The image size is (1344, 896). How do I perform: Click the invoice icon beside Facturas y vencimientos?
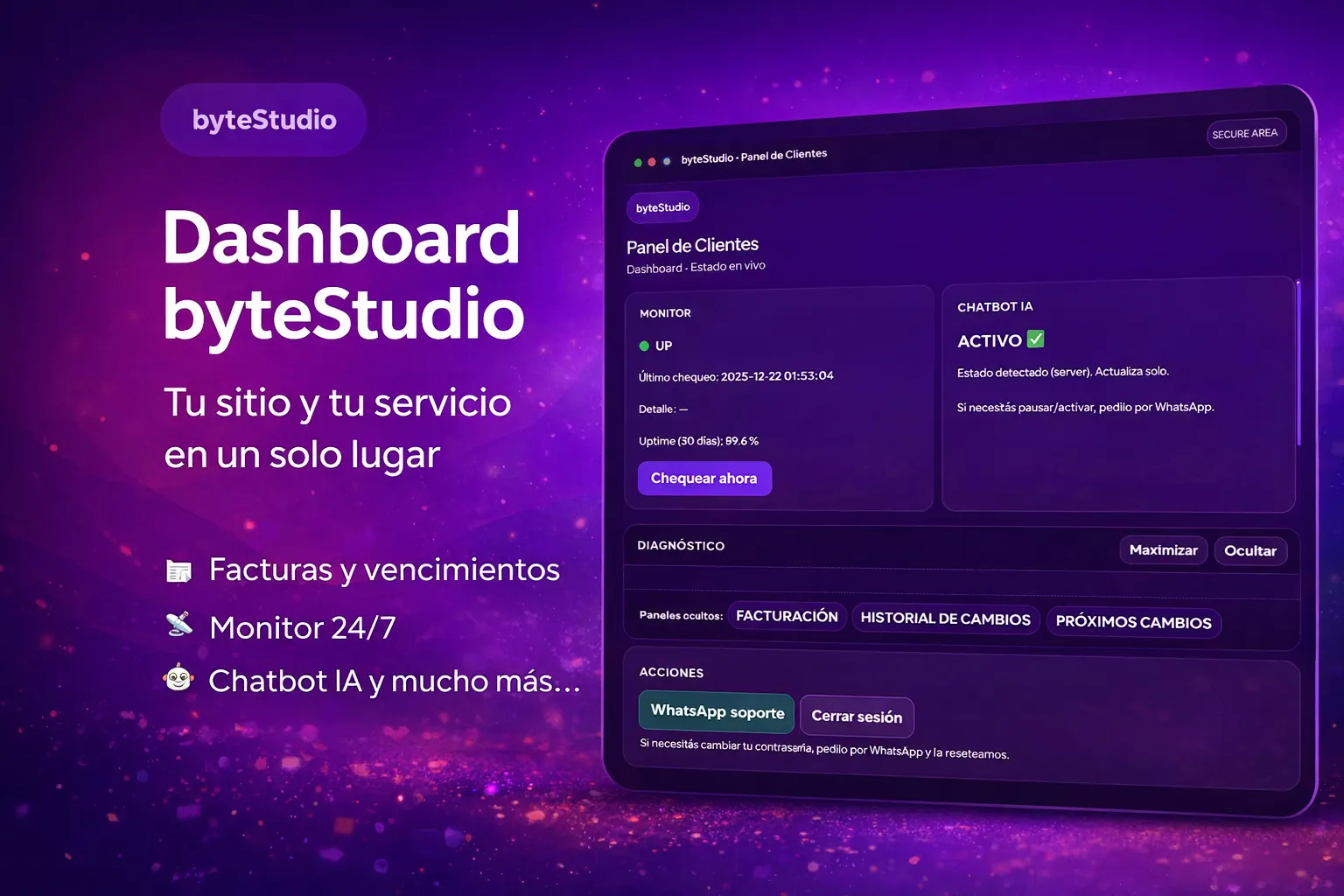pyautogui.click(x=179, y=571)
